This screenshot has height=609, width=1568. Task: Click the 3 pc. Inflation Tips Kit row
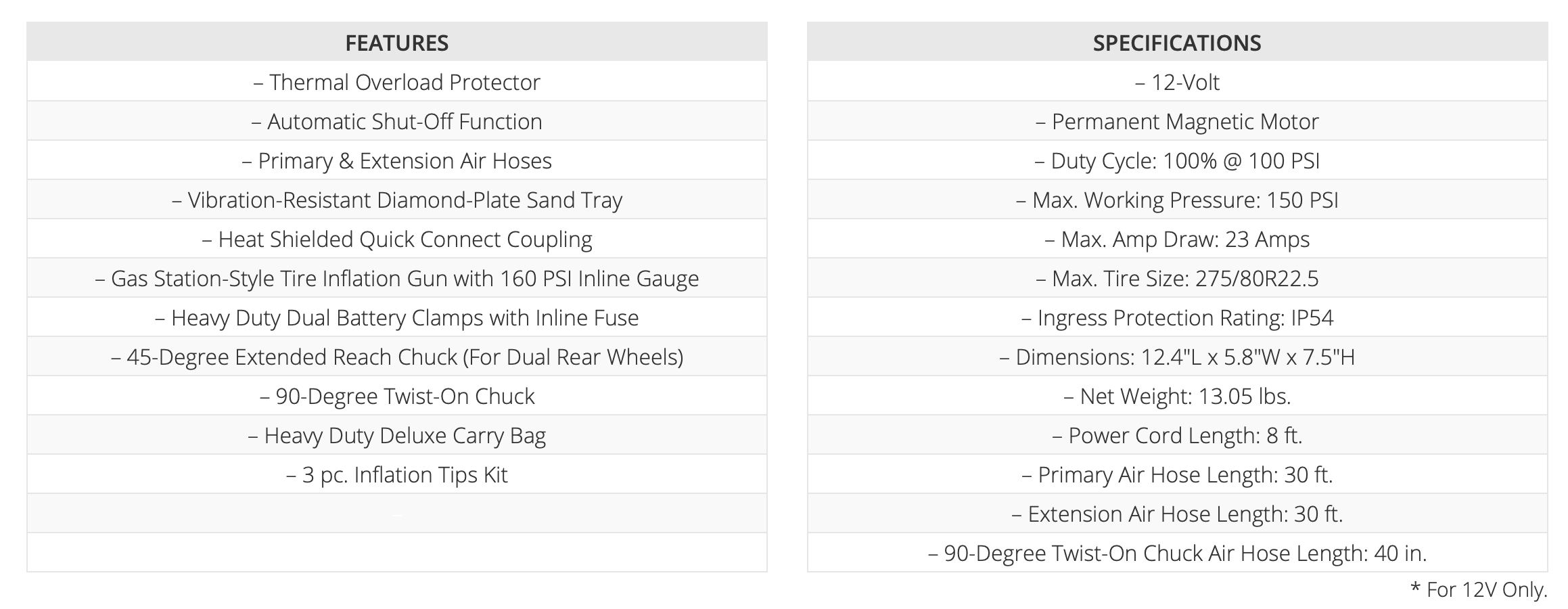pyautogui.click(x=397, y=474)
